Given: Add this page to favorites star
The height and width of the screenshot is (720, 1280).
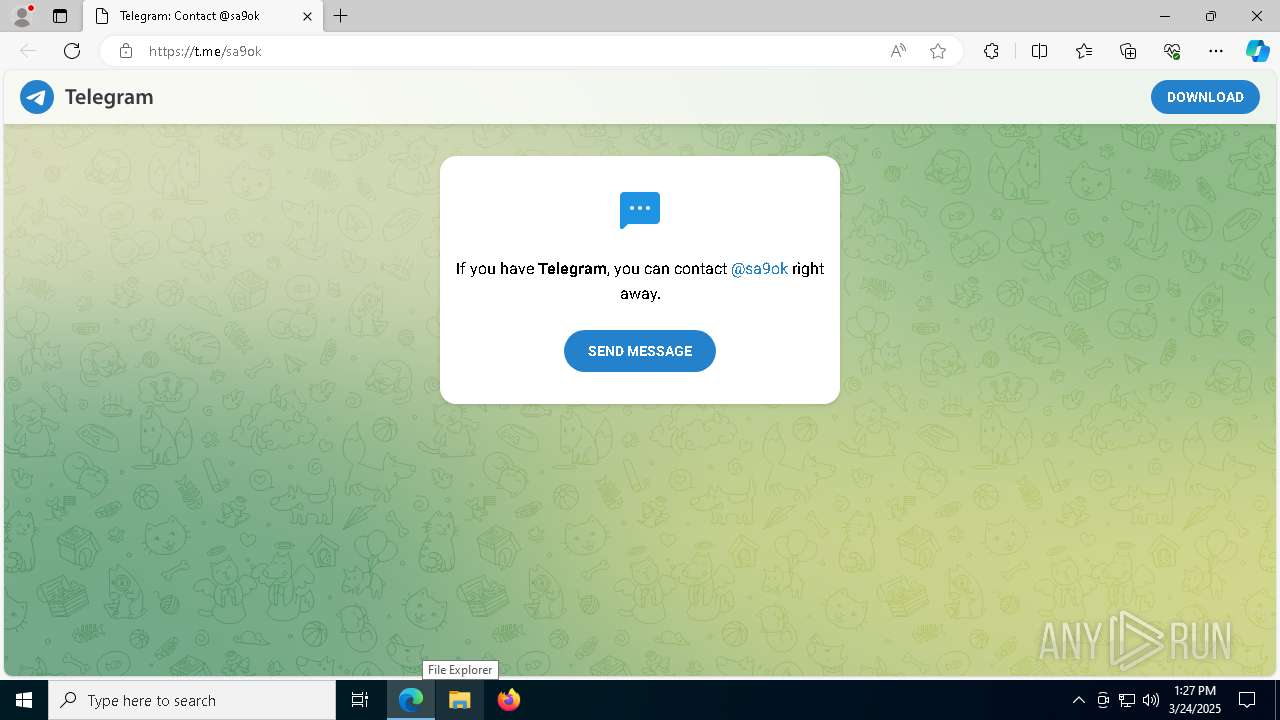Looking at the screenshot, I should tap(938, 51).
